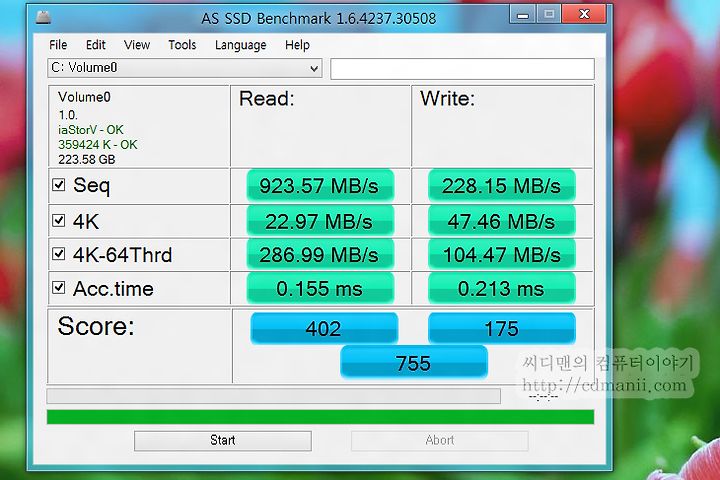Click the empty text field beside drive selector
Image resolution: width=720 pixels, height=480 pixels.
pos(462,68)
